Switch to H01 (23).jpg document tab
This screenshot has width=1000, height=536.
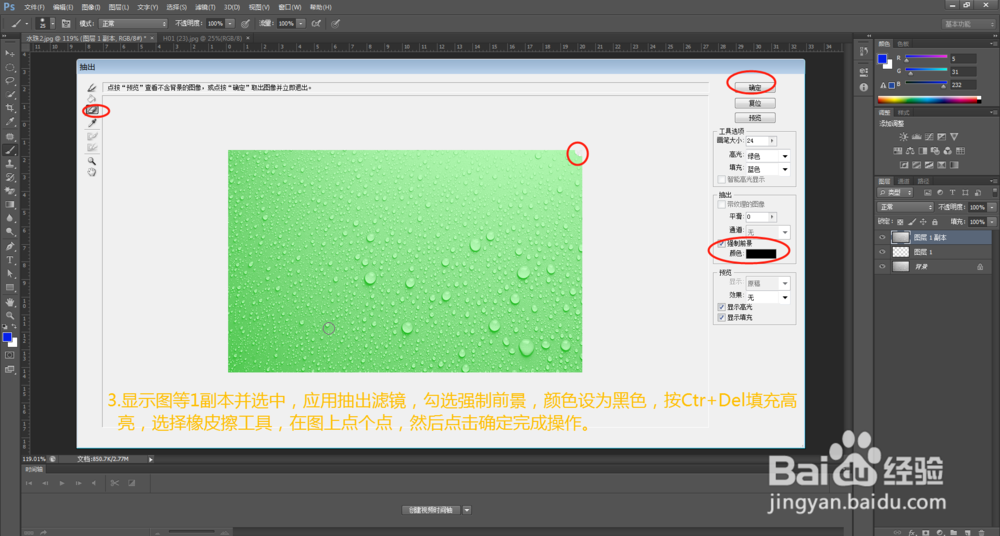203,38
